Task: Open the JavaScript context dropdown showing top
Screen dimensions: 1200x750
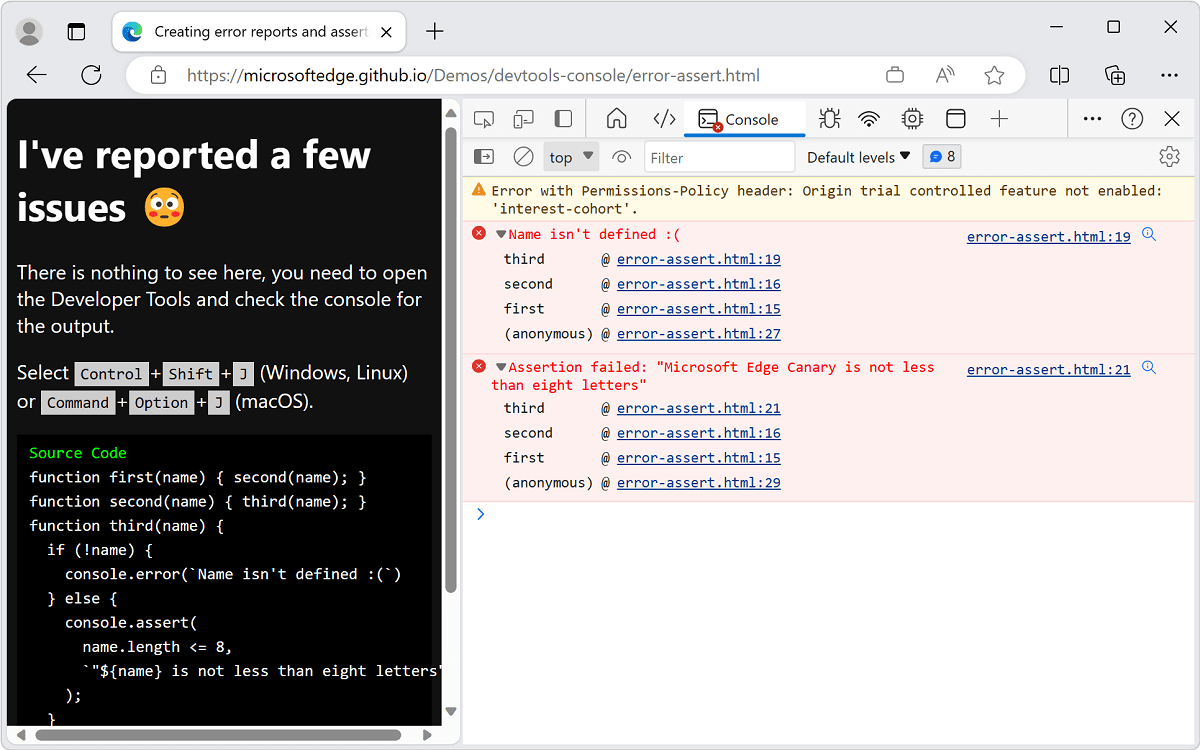Action: (x=570, y=156)
